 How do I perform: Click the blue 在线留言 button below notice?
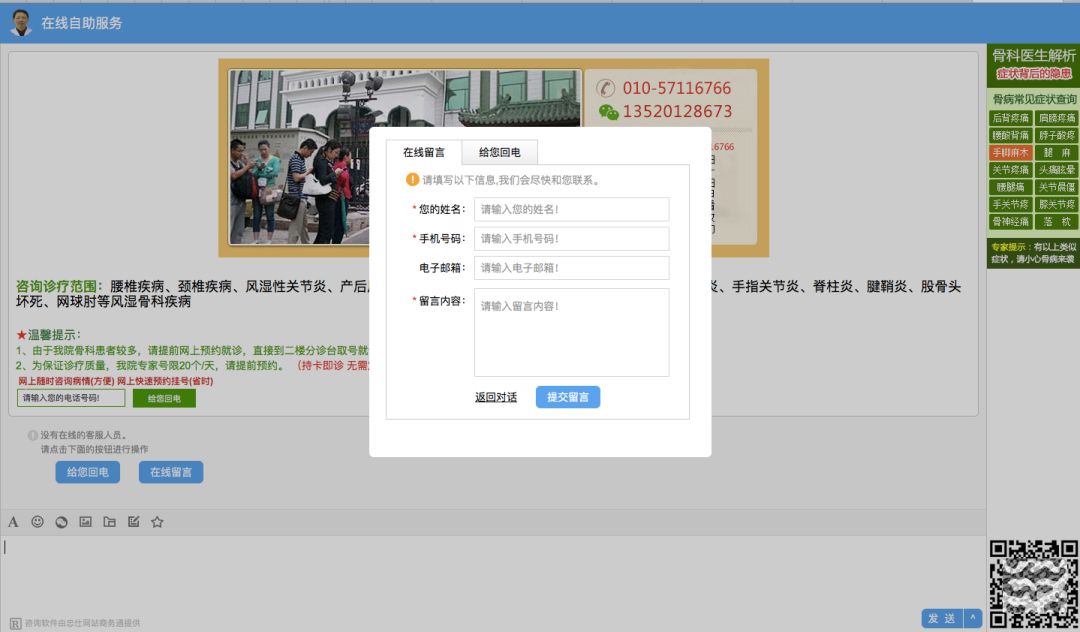click(x=170, y=471)
